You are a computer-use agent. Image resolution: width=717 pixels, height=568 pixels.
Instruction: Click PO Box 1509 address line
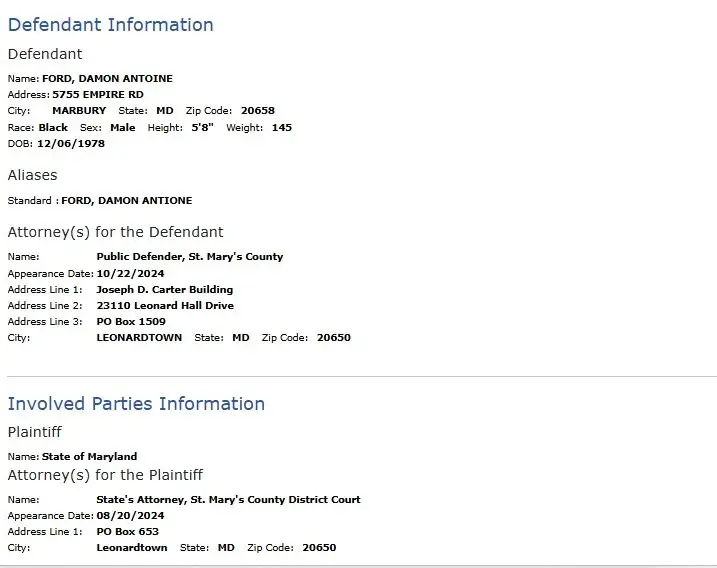pyautogui.click(x=131, y=322)
